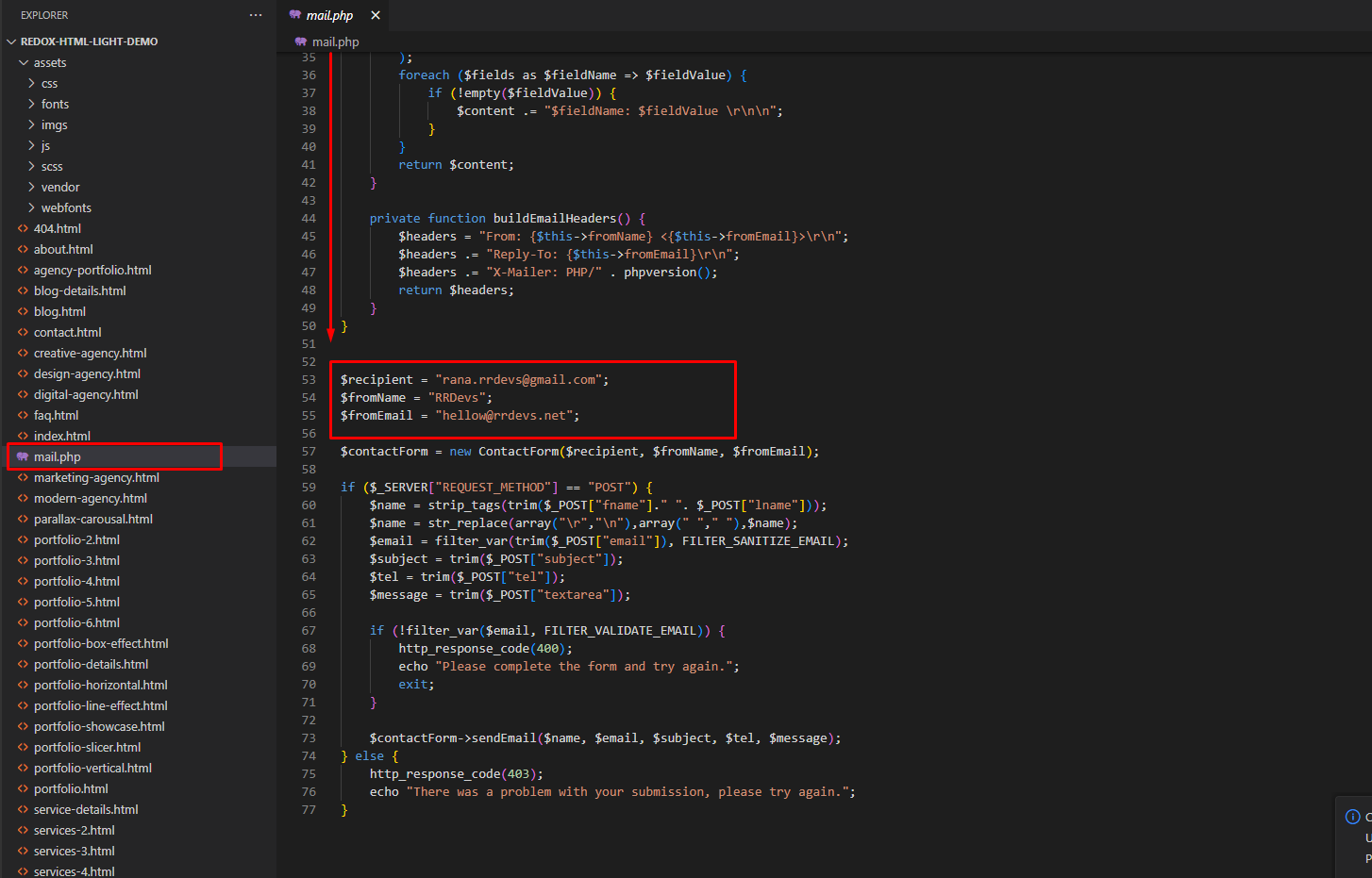
Task: Click the PHP file icon beside mail.php in Explorer
Action: 23,456
